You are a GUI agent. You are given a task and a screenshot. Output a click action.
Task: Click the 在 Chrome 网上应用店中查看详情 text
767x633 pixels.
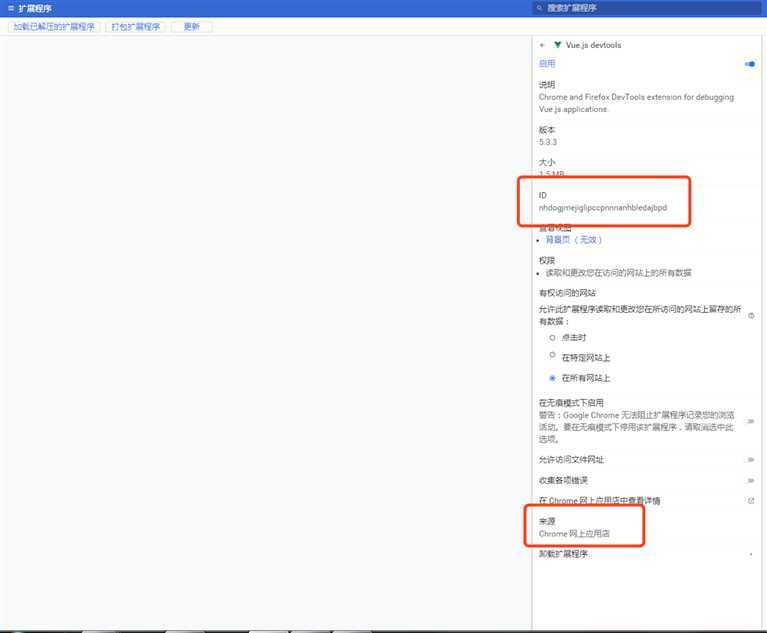(599, 500)
